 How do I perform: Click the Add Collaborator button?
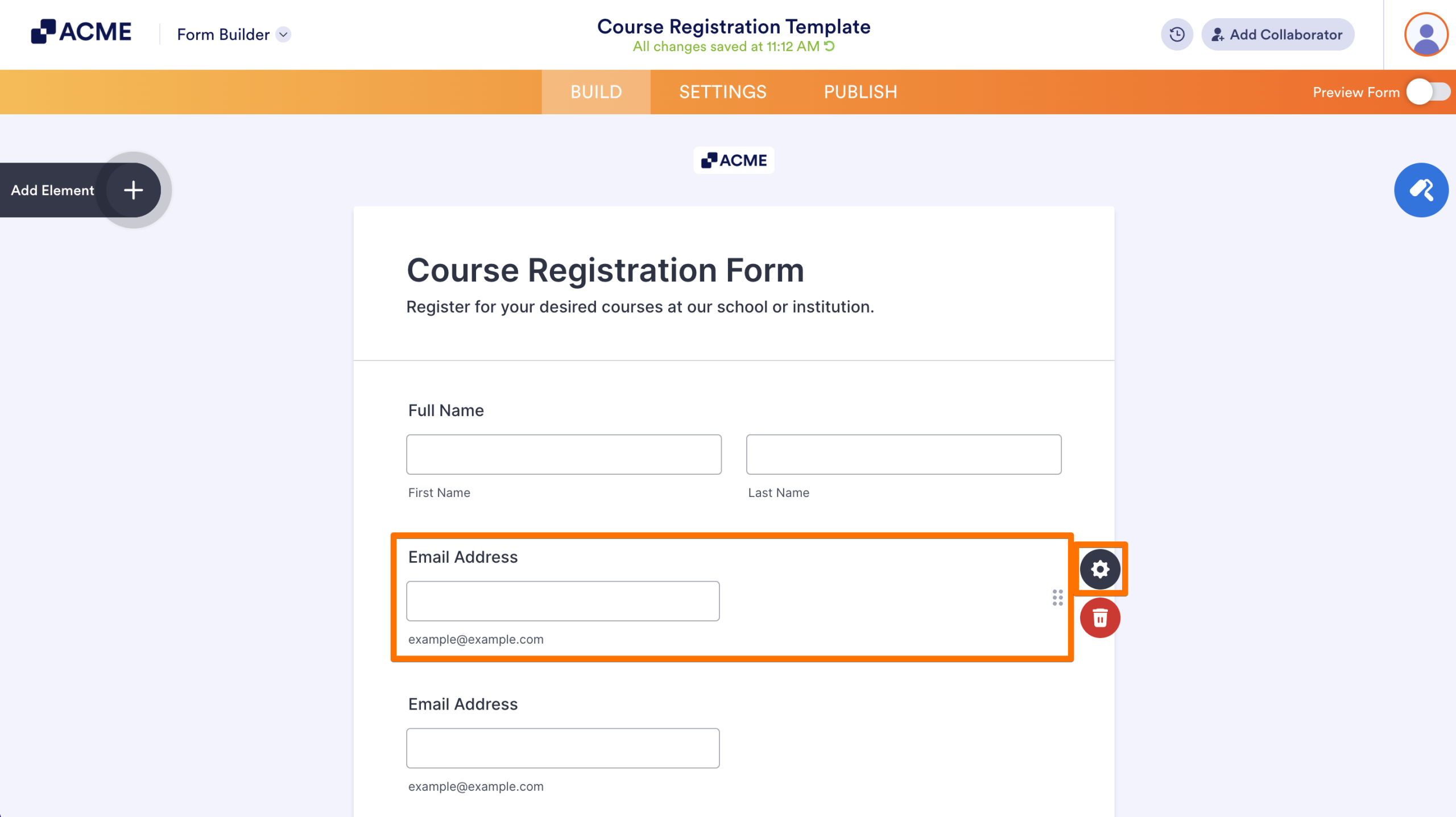click(x=1277, y=34)
